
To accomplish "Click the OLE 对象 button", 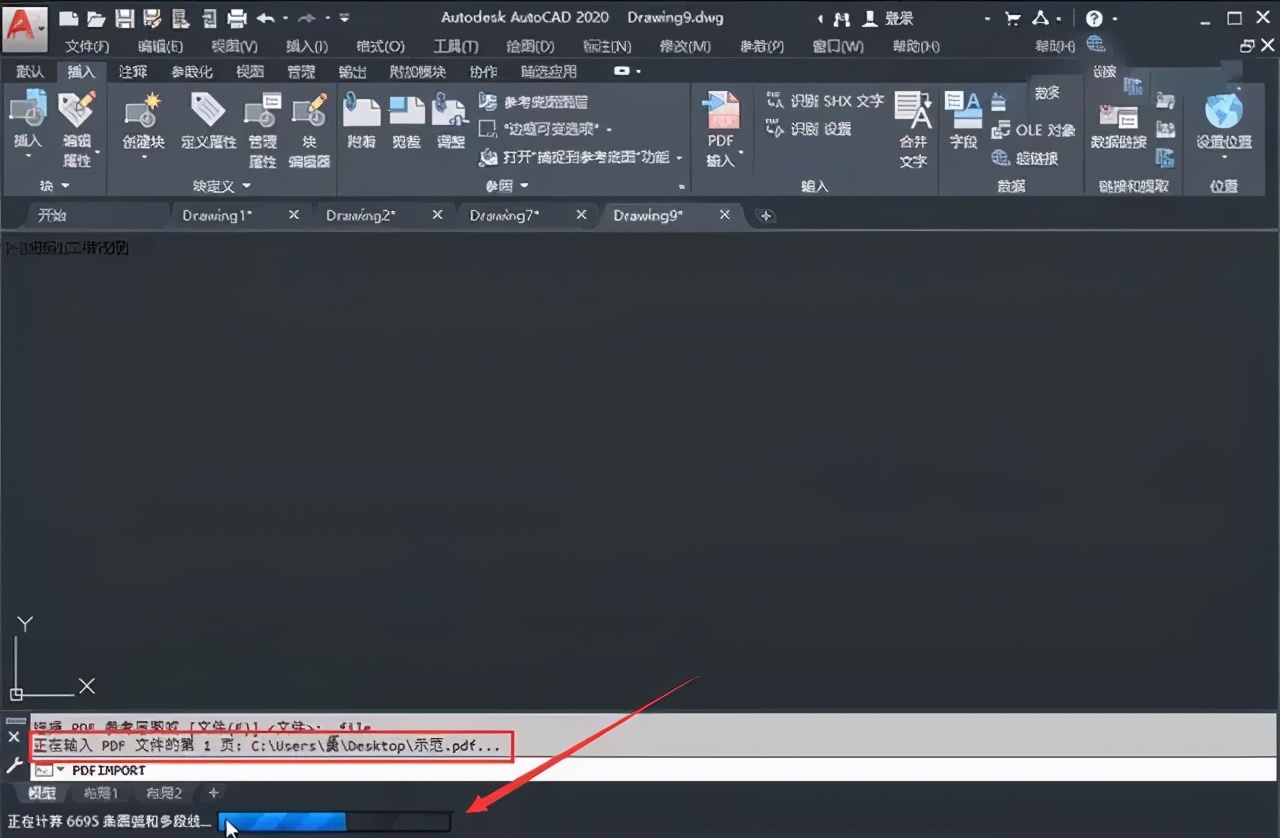I will point(1033,130).
